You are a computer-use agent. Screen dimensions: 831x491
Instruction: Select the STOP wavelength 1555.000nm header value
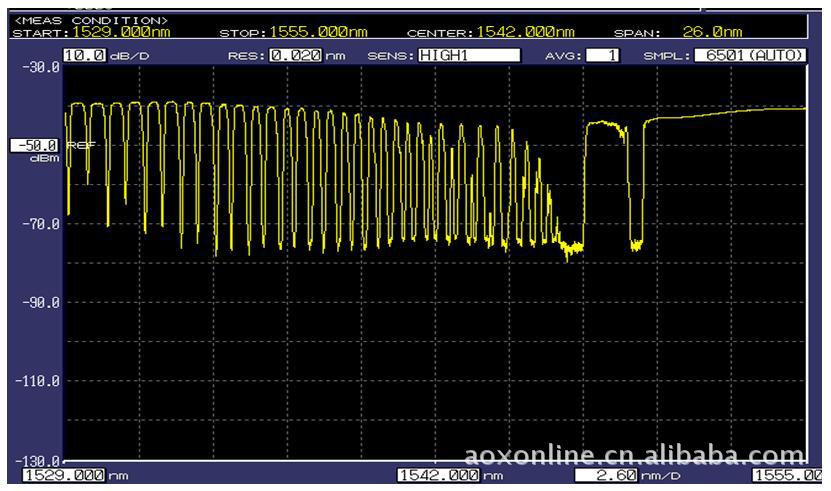coord(318,33)
